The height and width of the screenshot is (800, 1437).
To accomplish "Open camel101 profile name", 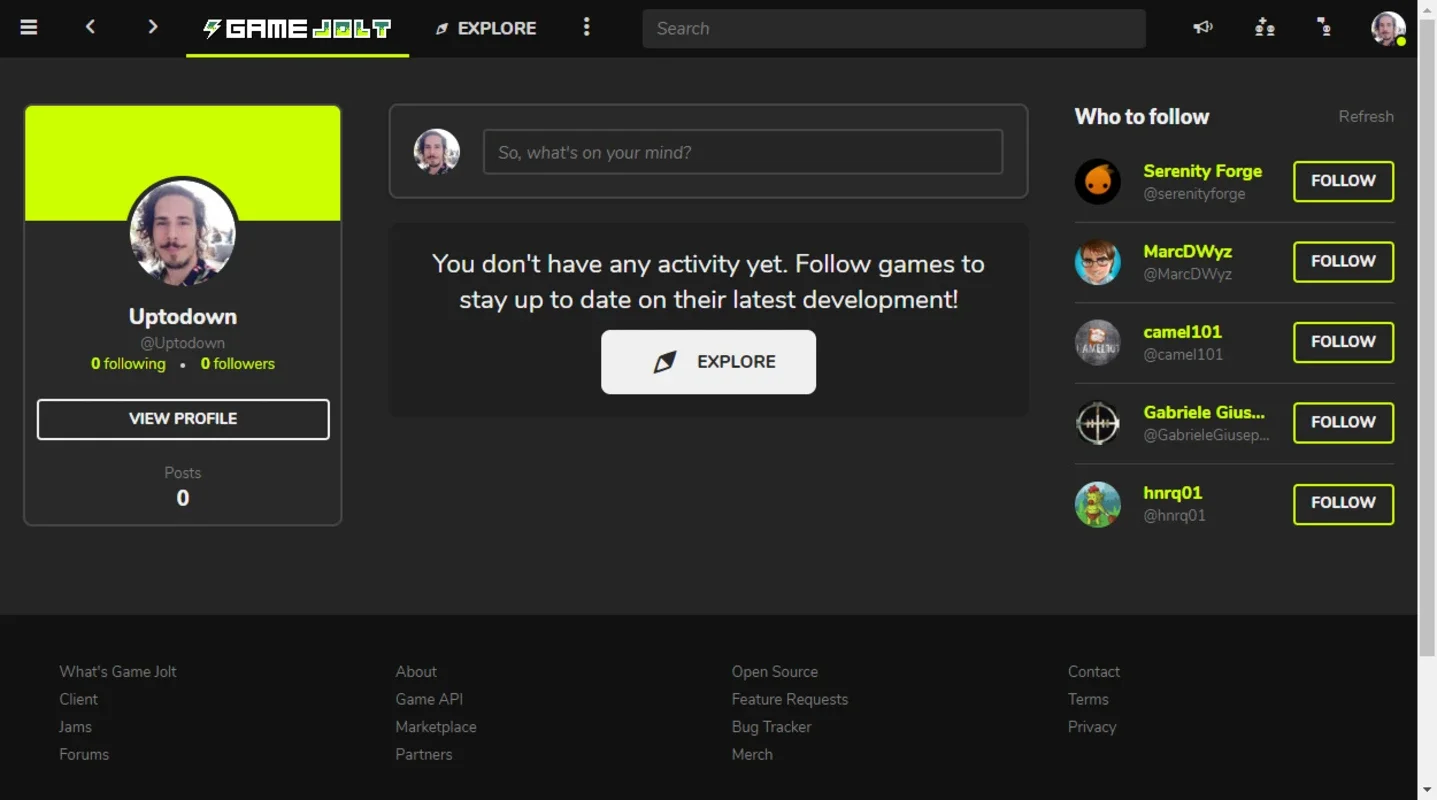I will (1182, 332).
